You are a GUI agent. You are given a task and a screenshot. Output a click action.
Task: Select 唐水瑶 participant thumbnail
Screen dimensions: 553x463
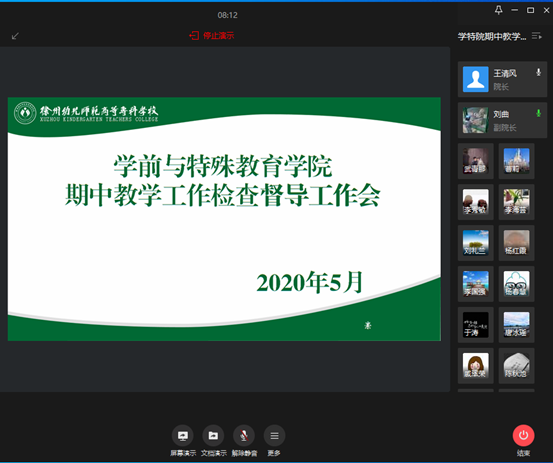coord(516,325)
